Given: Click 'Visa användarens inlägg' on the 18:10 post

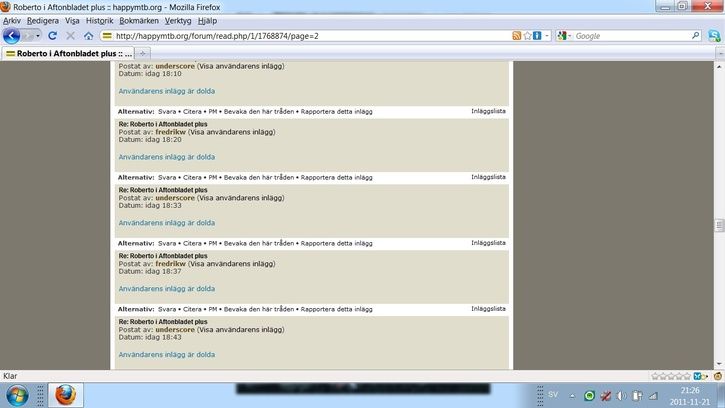Looking at the screenshot, I should [x=240, y=66].
